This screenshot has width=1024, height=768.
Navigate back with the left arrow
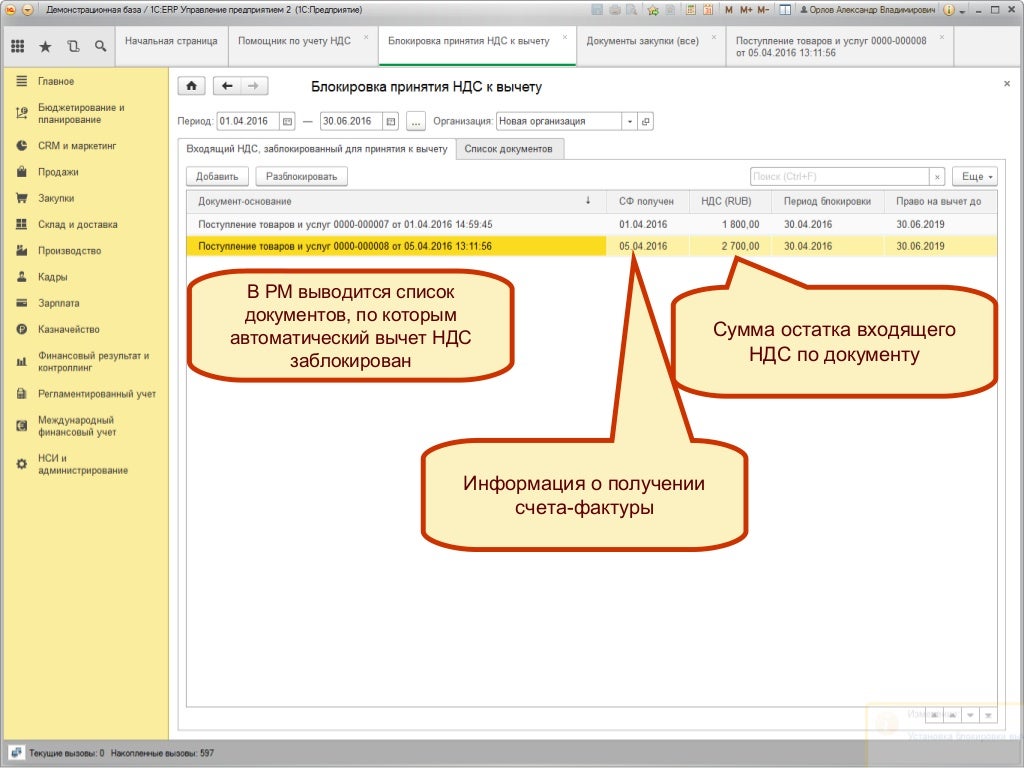point(228,87)
